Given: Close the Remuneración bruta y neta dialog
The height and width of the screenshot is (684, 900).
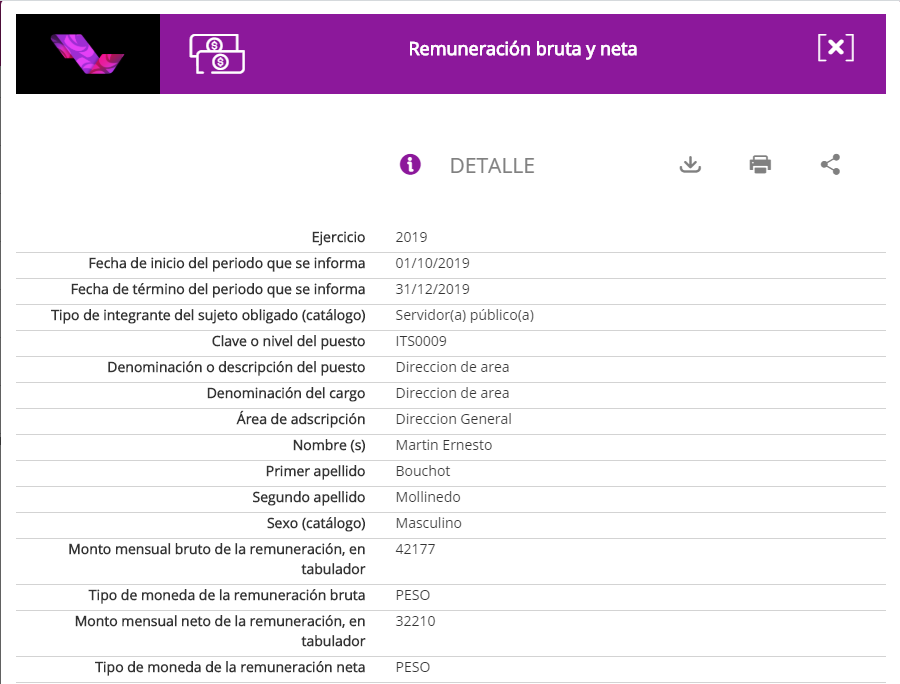Looking at the screenshot, I should pos(836,48).
